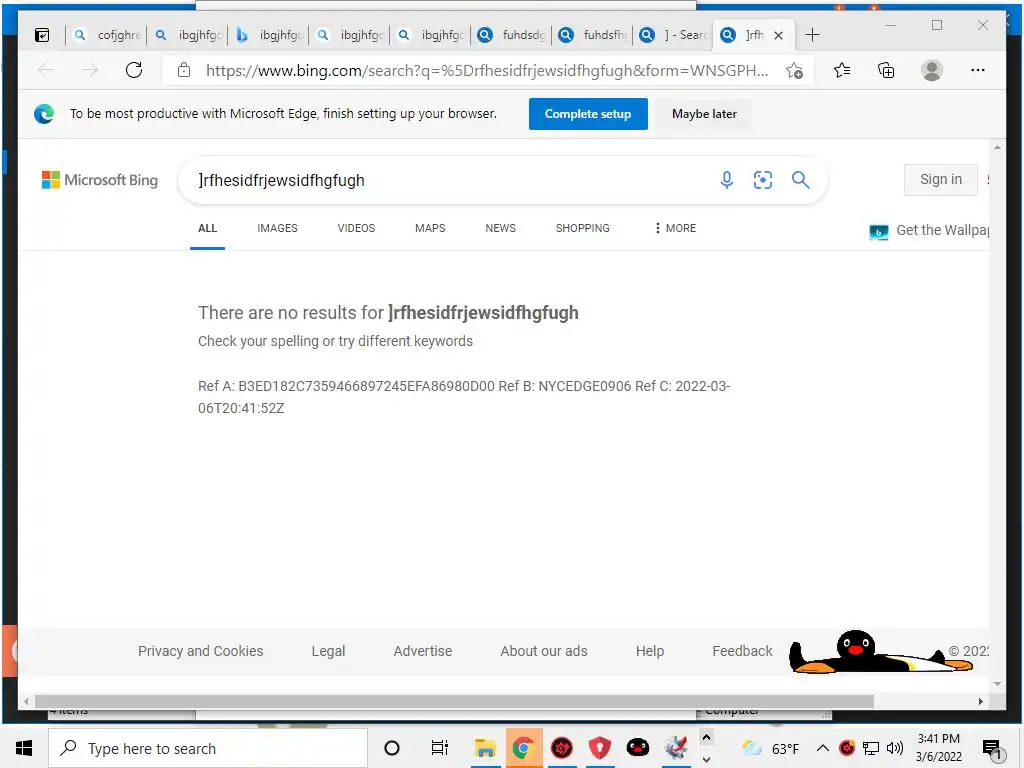Click the taskbar search box
Screen dimensions: 1024x768
coord(208,748)
